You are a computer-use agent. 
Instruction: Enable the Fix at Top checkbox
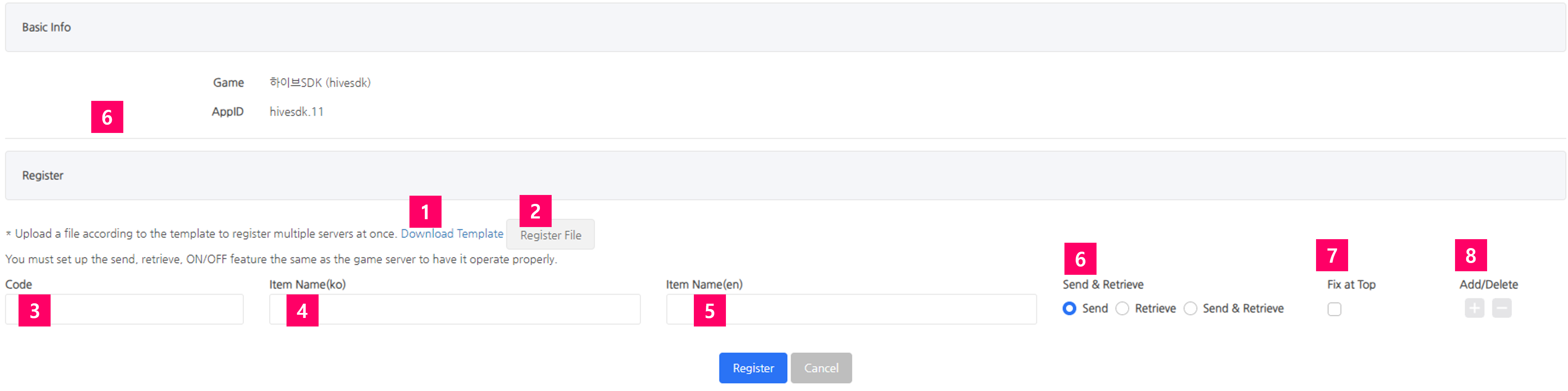coord(1334,309)
